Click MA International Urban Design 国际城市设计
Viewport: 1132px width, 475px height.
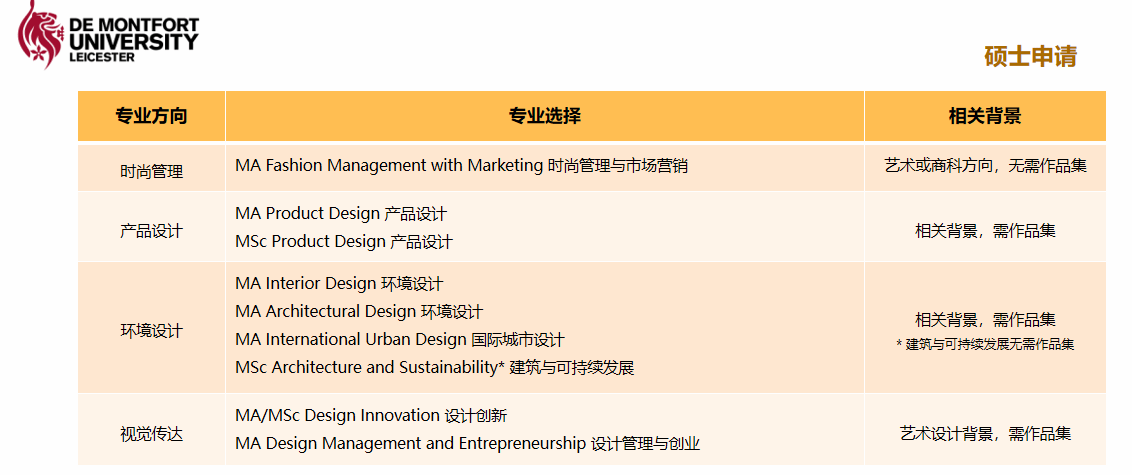[400, 340]
